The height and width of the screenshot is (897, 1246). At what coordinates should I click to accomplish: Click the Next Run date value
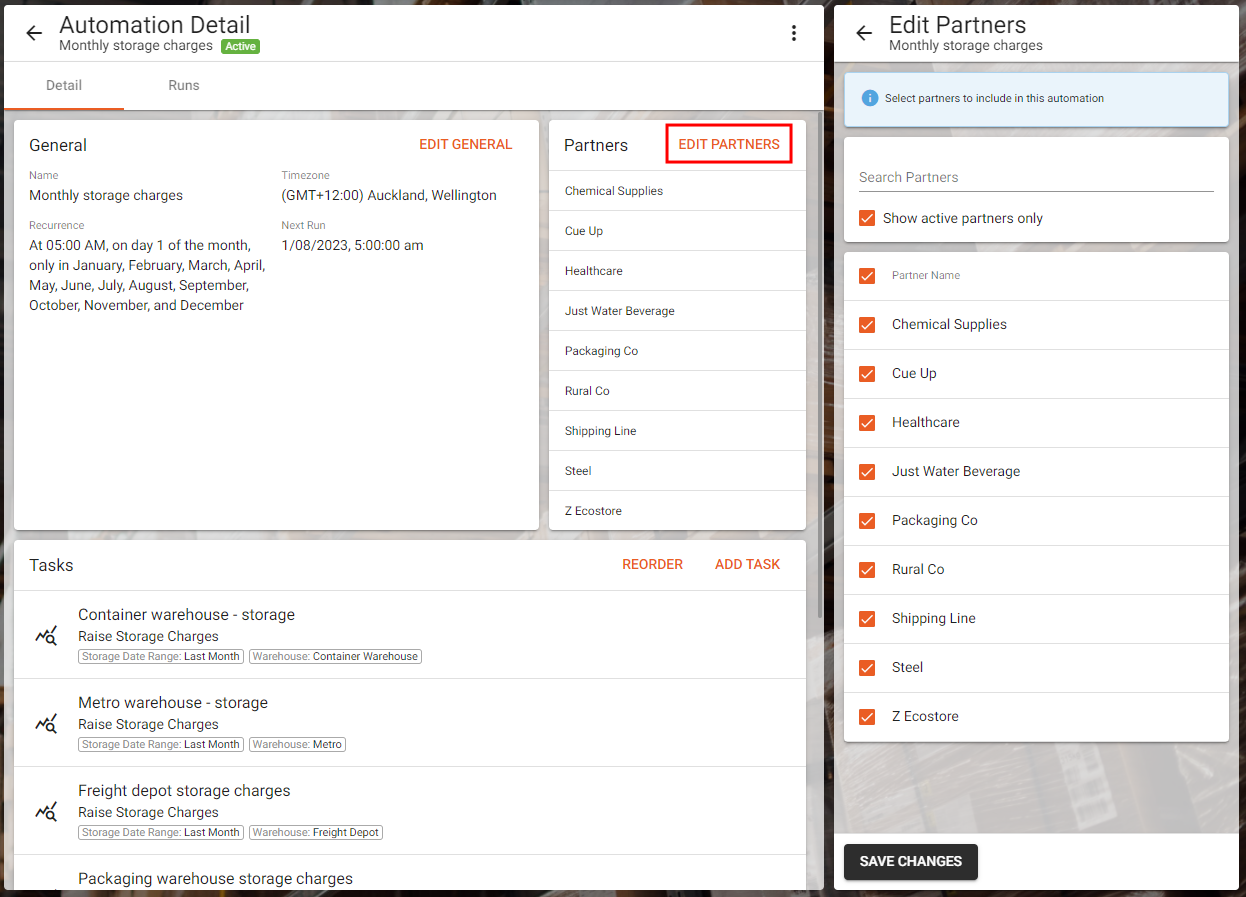[352, 245]
